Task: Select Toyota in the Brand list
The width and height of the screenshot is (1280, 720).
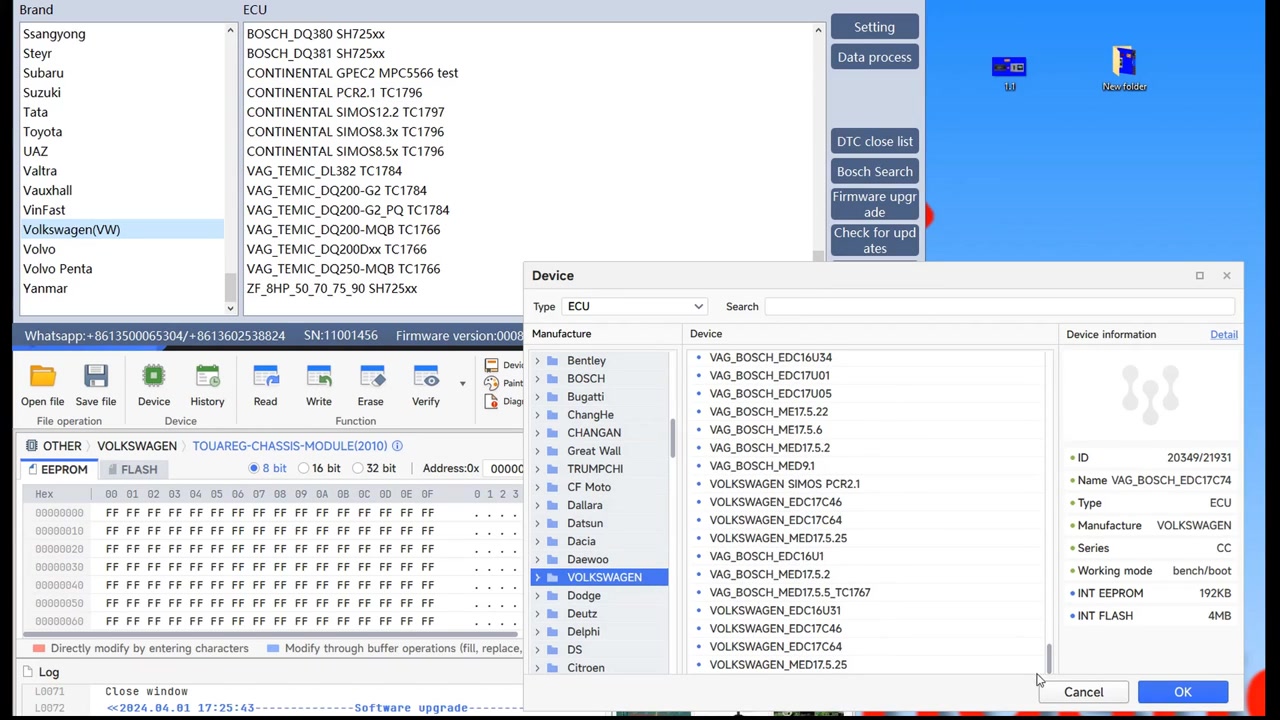Action: tap(123, 132)
